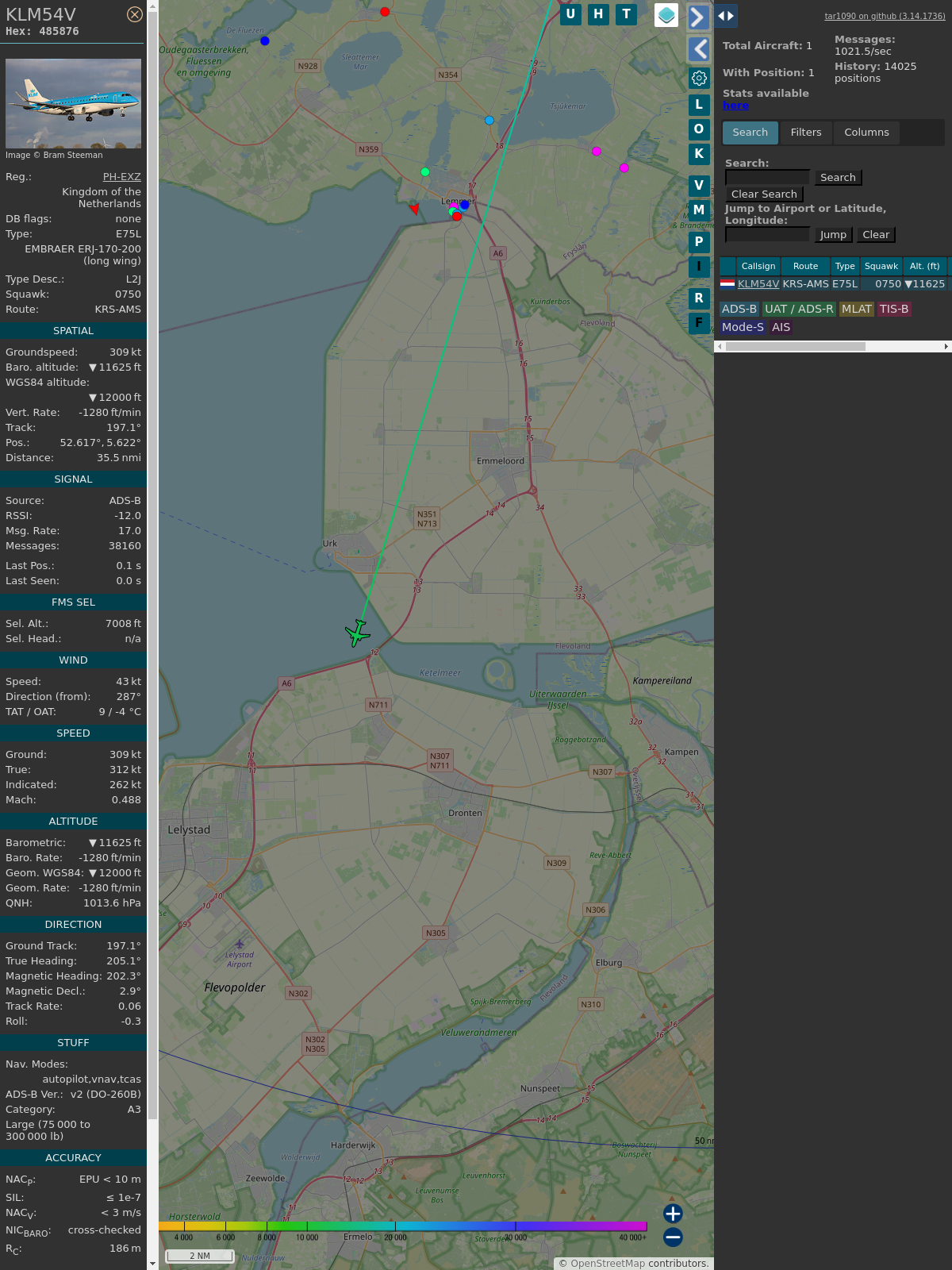Open registration link PH-EXZ
The height and width of the screenshot is (1270, 952).
coord(122,177)
